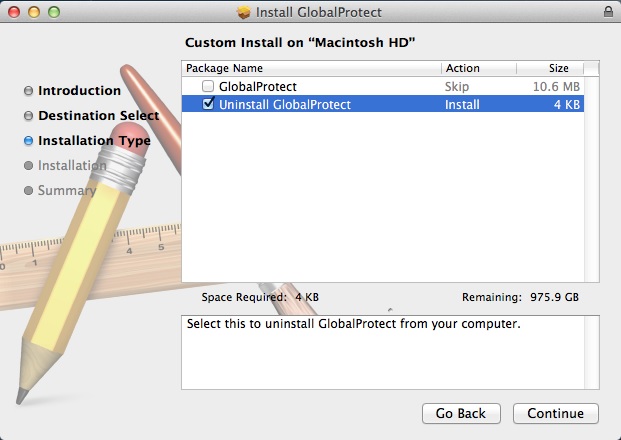Click the package icon beside Install GlobalProtect title

[244, 12]
